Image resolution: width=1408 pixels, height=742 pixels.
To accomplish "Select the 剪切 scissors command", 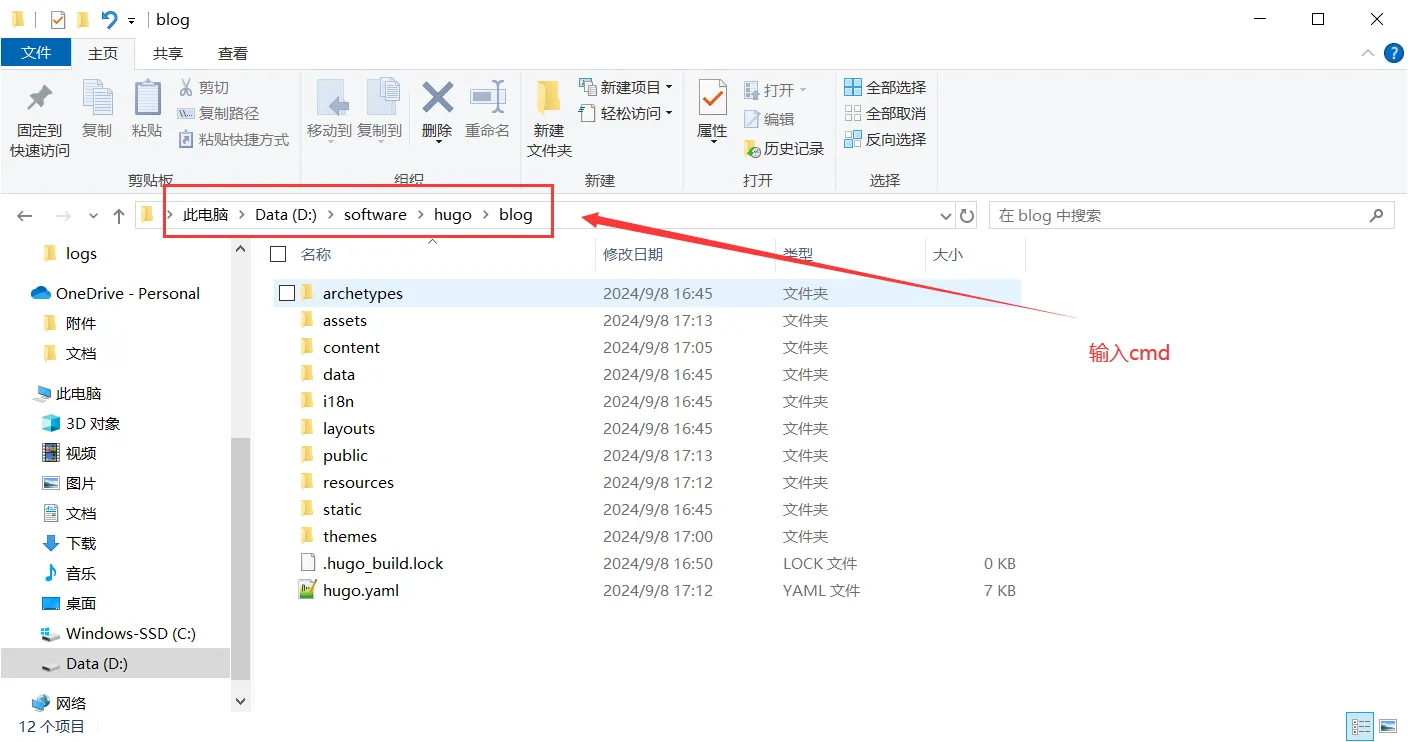I will [x=204, y=88].
